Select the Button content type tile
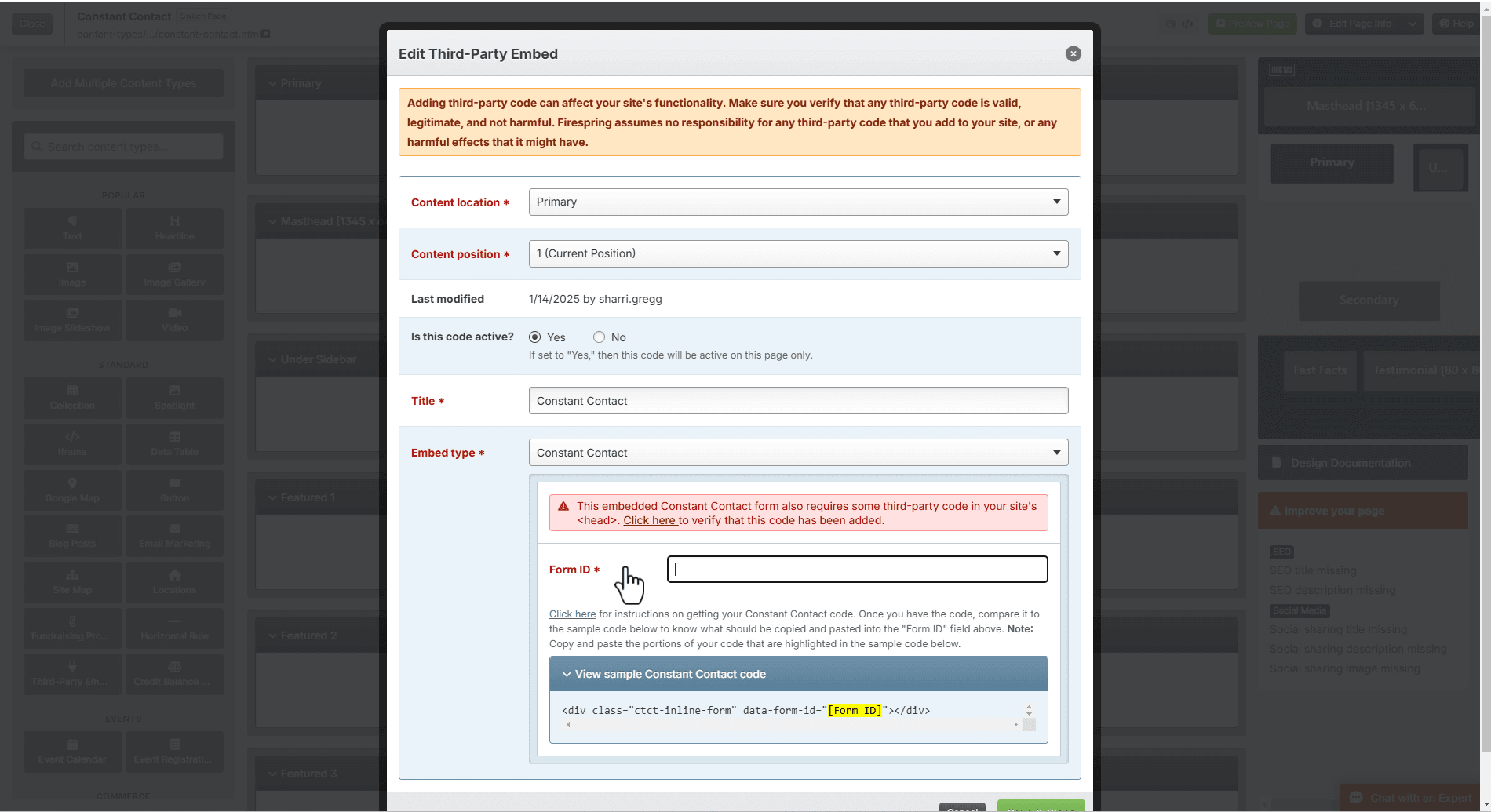This screenshot has height=812, width=1491. coord(174,490)
